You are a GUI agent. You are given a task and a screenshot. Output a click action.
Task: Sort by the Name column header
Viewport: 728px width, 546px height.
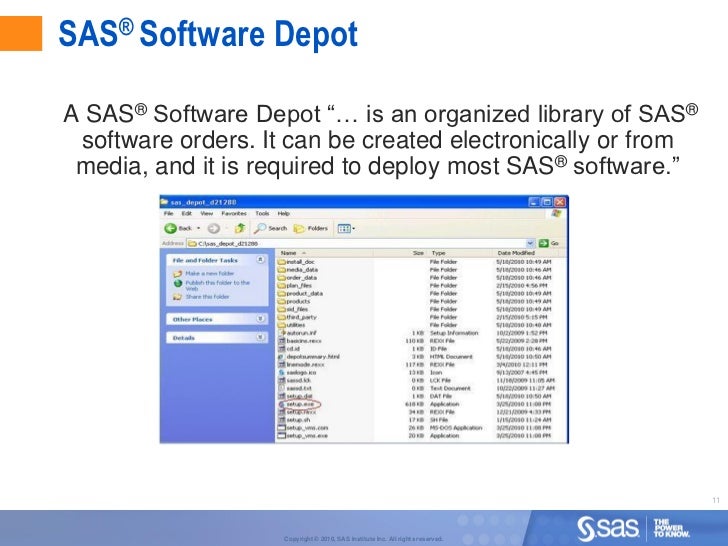325,253
